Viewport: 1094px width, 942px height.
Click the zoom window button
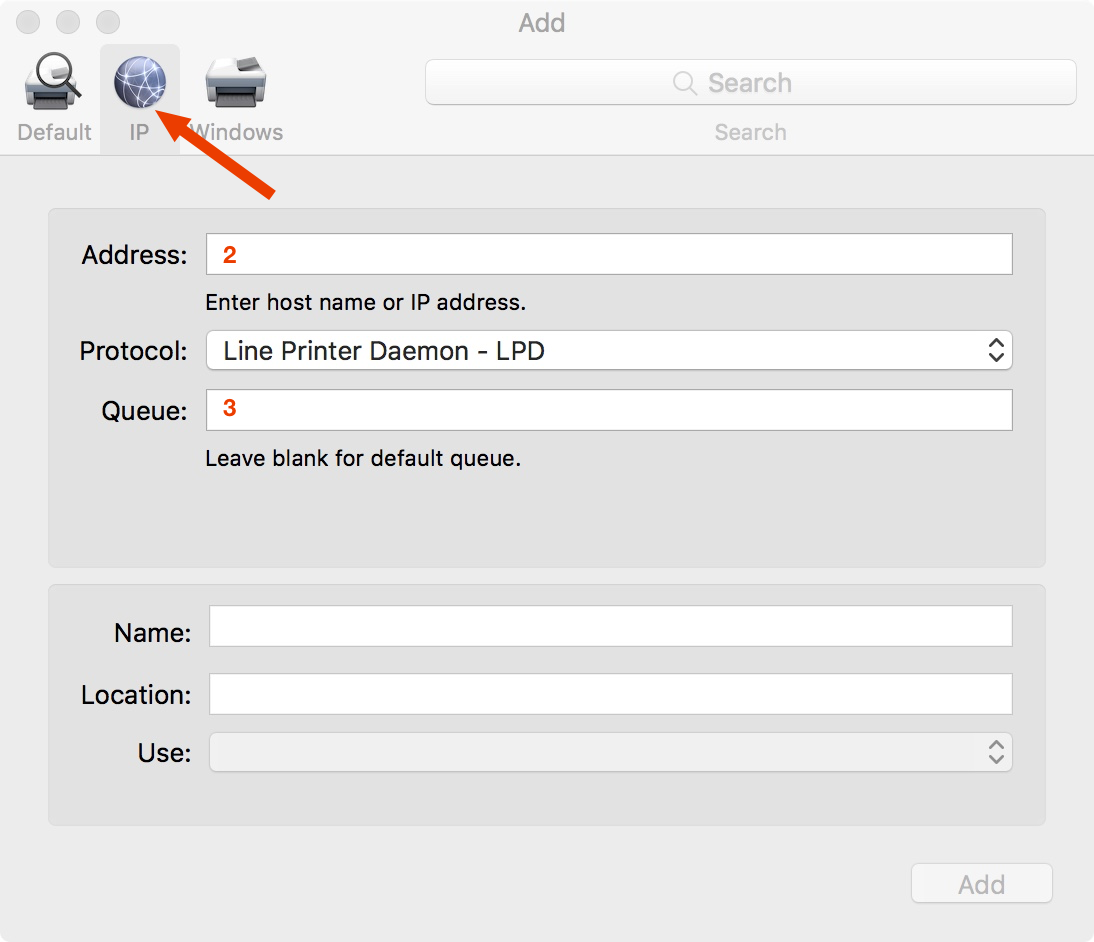(107, 22)
